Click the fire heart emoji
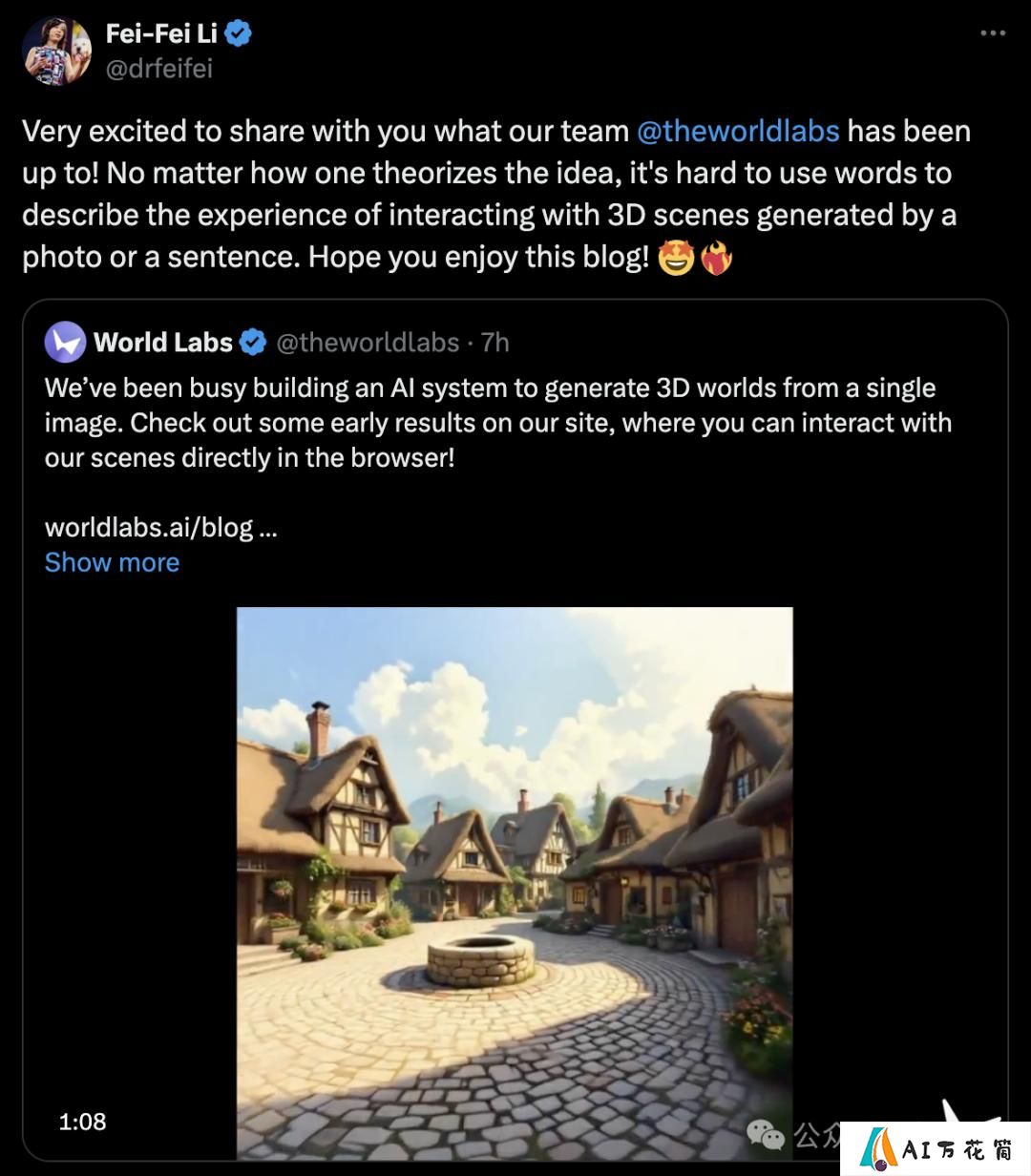1031x1176 pixels. (717, 258)
